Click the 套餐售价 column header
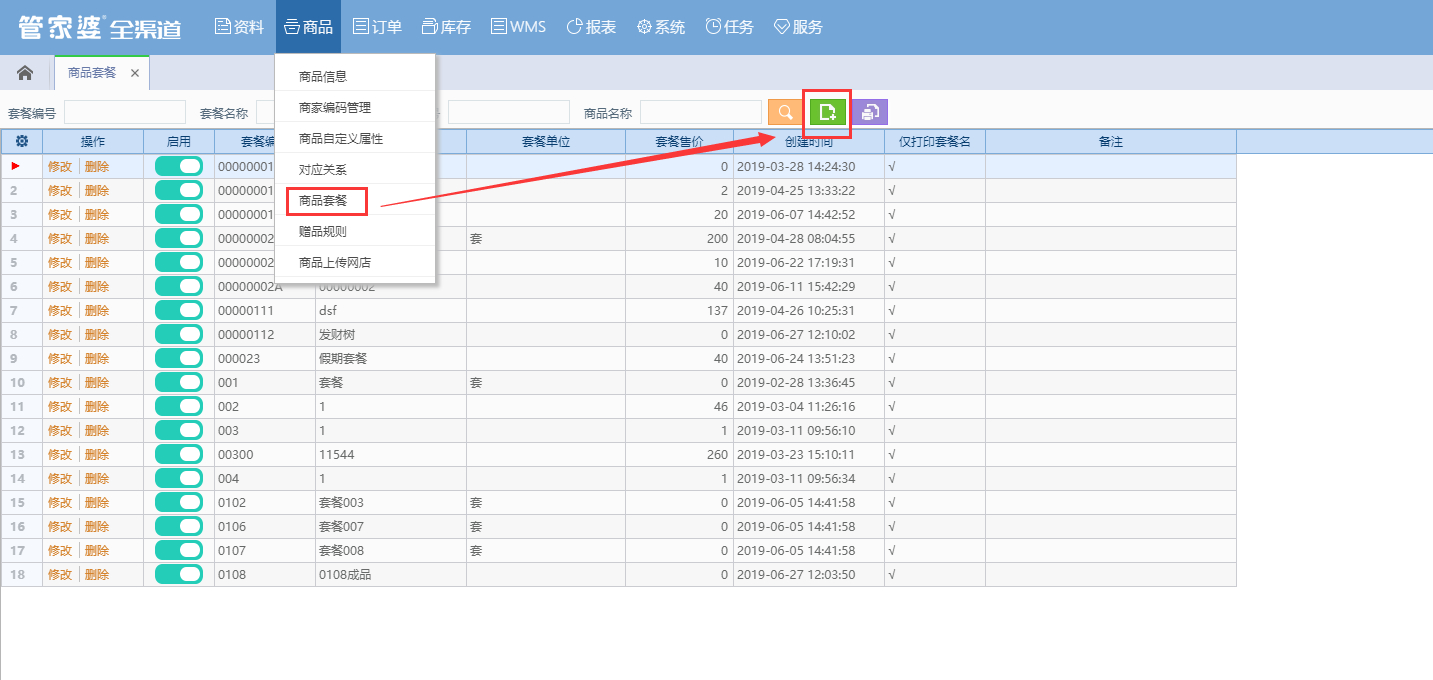Viewport: 1433px width, 680px height. coord(680,142)
